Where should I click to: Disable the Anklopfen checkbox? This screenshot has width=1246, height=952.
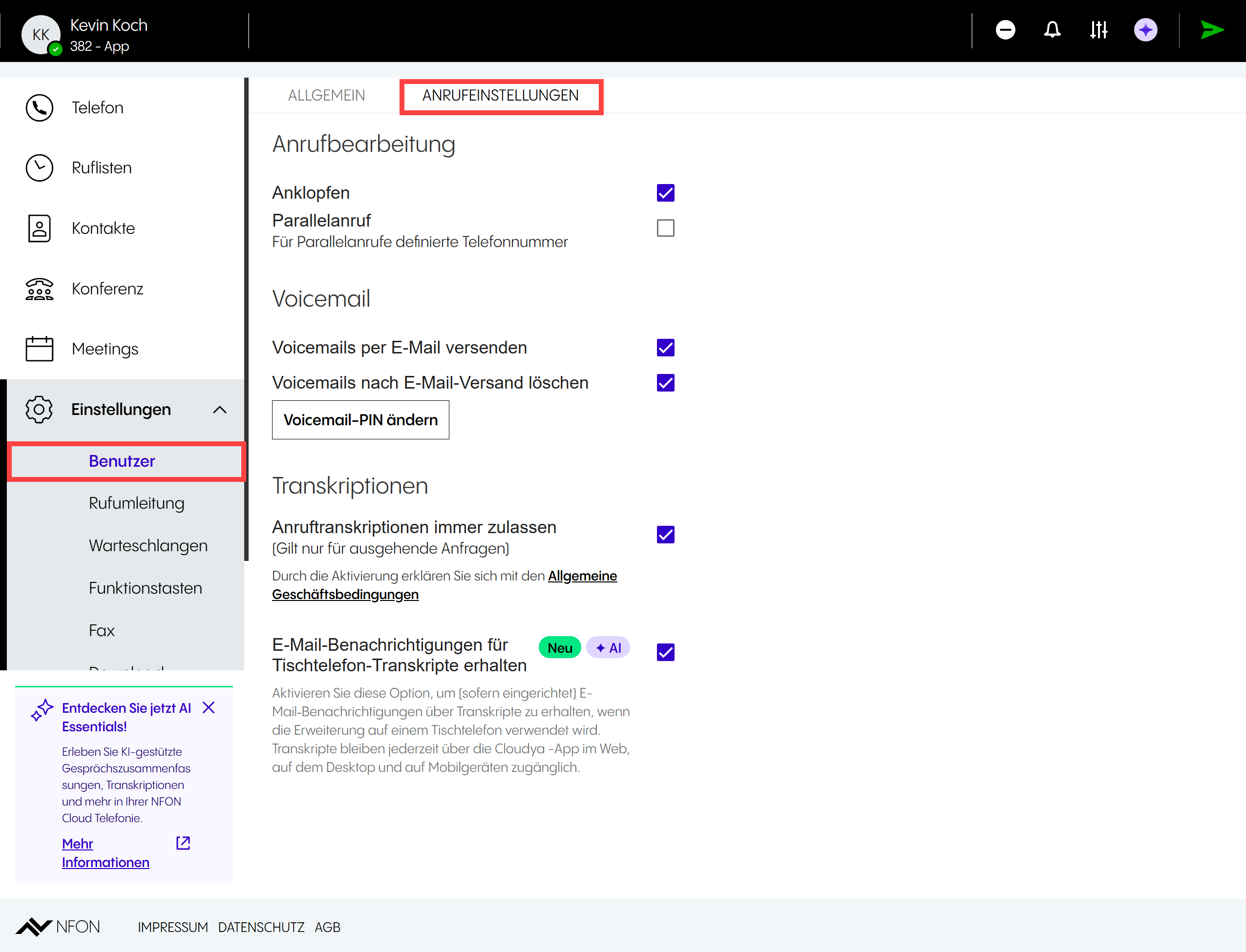pyautogui.click(x=666, y=193)
